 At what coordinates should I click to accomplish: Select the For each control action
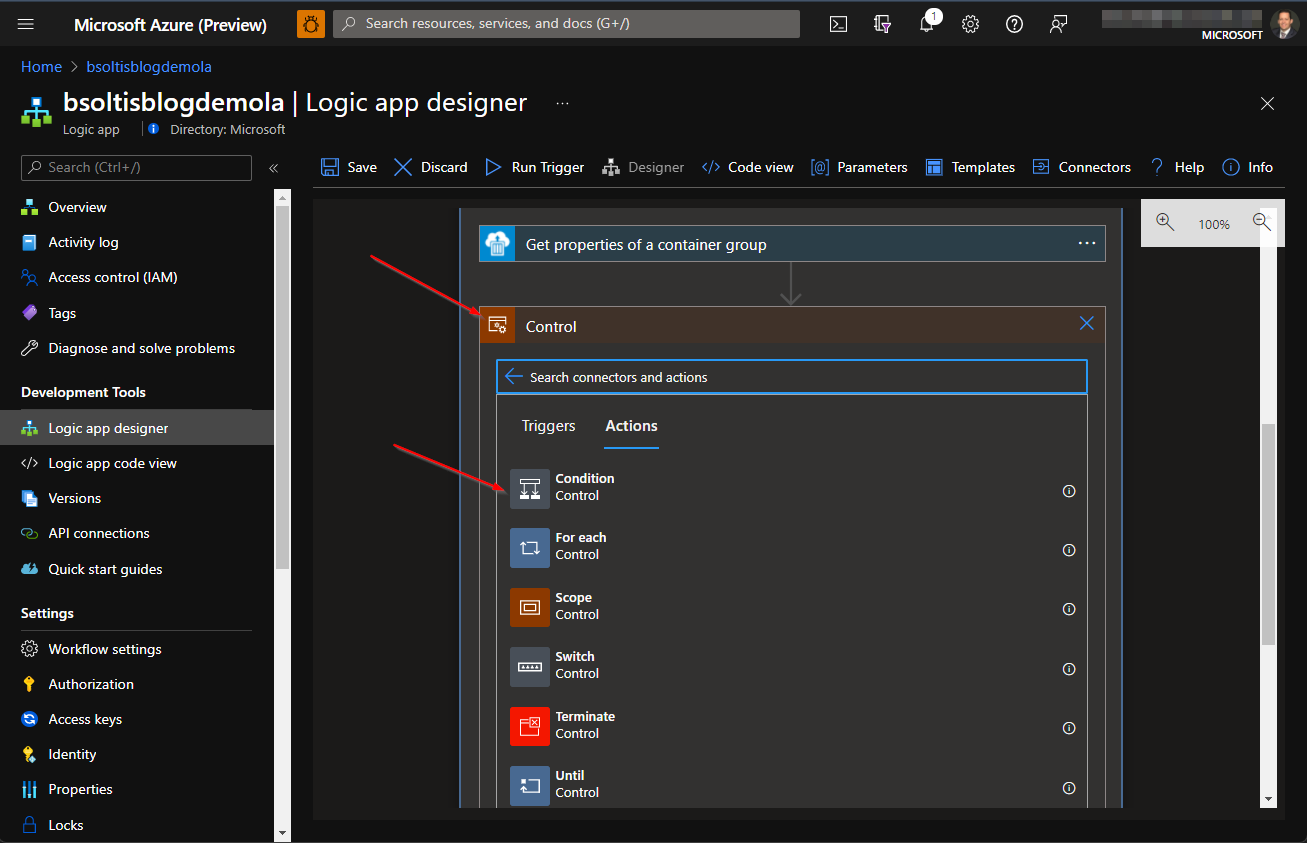(581, 545)
